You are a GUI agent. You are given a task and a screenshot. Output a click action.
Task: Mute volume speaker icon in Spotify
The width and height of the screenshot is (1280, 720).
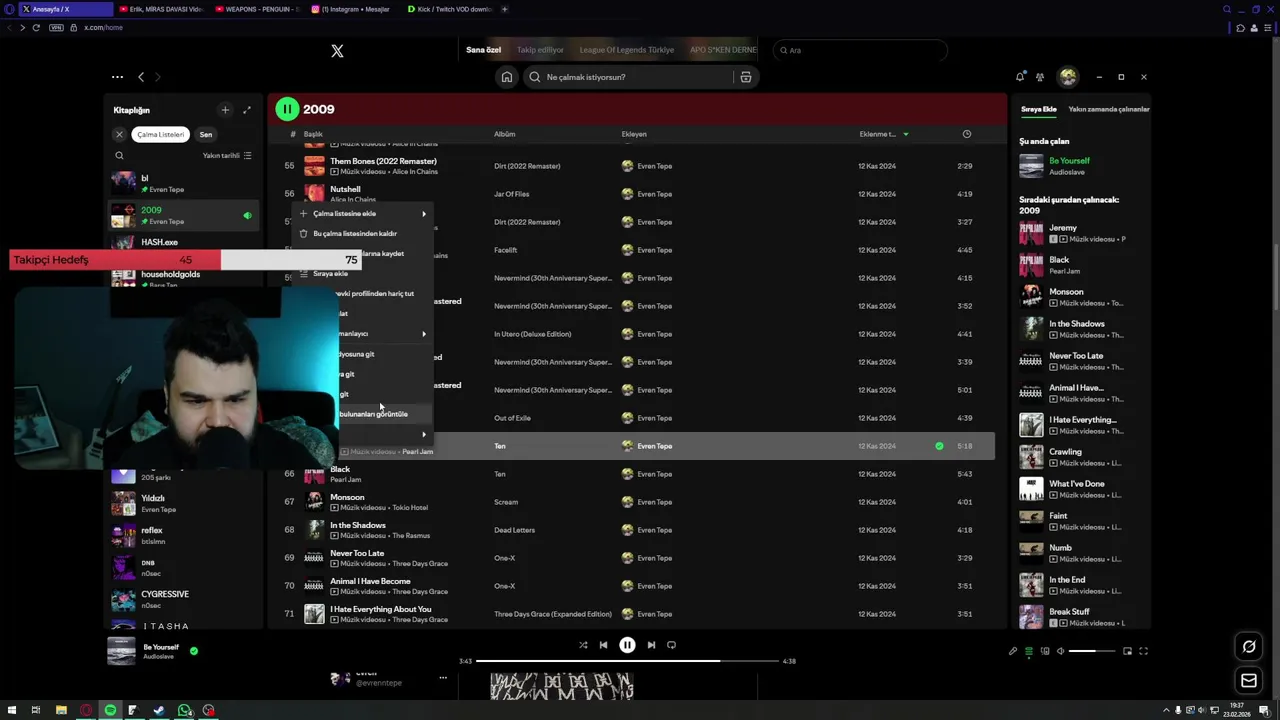pyautogui.click(x=1061, y=651)
